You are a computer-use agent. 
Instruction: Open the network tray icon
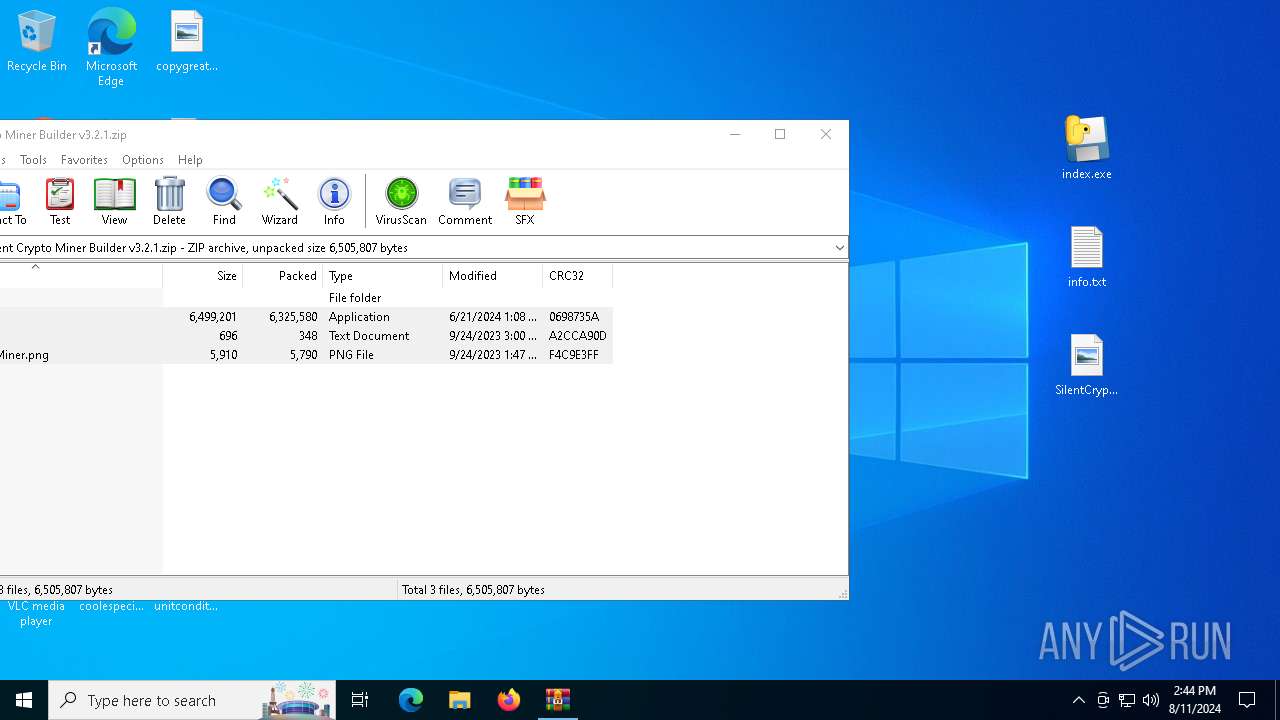(1127, 700)
